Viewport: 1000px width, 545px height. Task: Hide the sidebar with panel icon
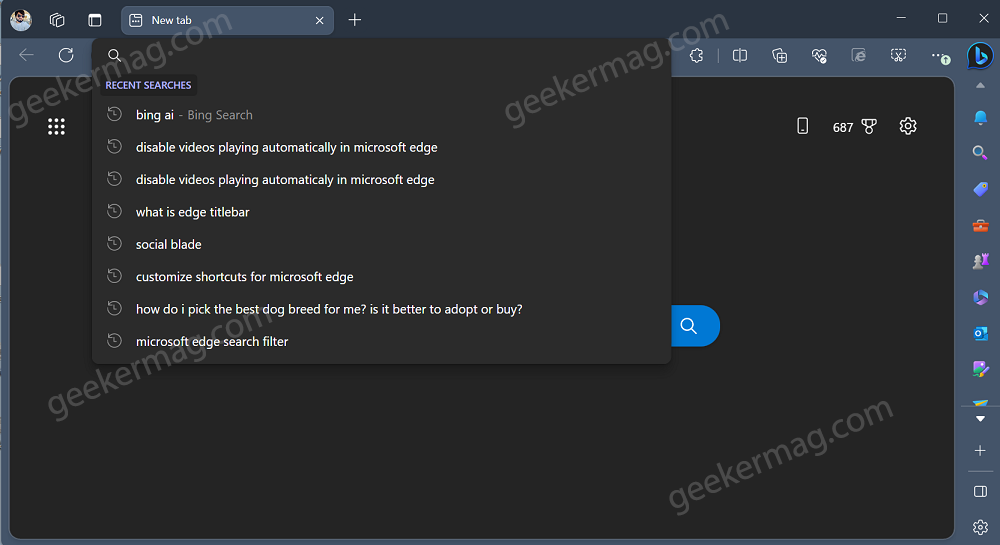[980, 491]
